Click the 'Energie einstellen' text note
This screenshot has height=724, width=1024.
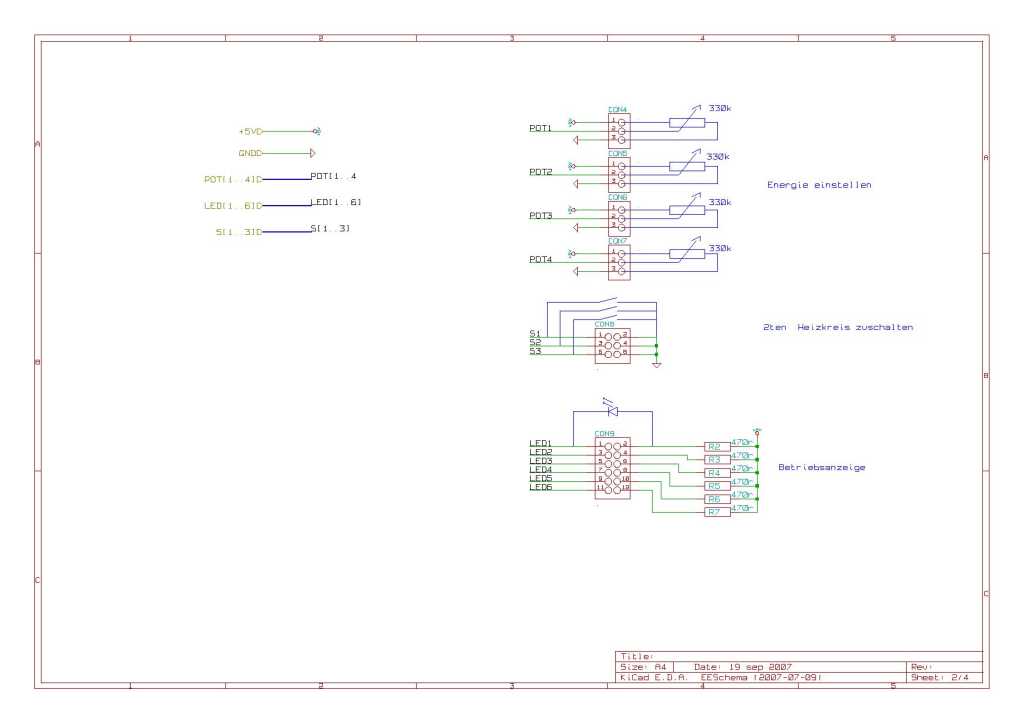(819, 185)
